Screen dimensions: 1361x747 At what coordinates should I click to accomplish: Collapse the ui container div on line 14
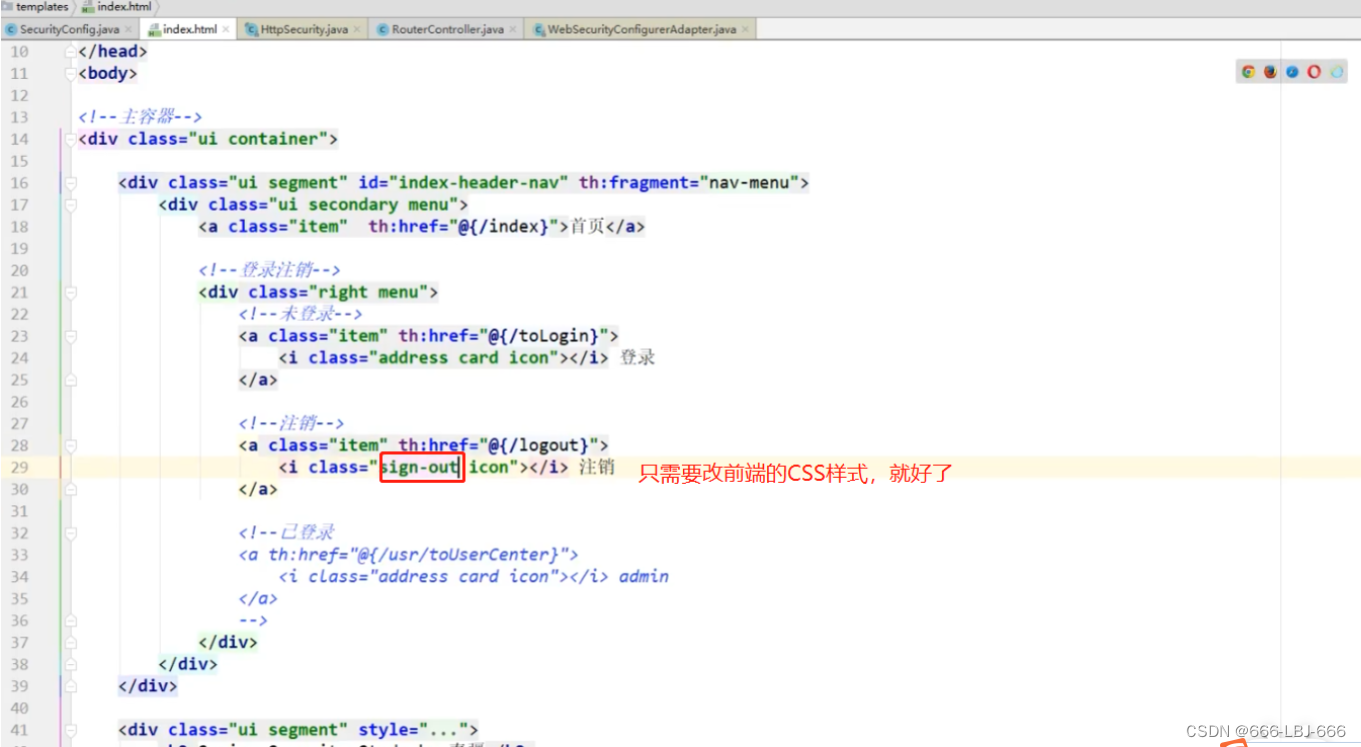(70, 139)
